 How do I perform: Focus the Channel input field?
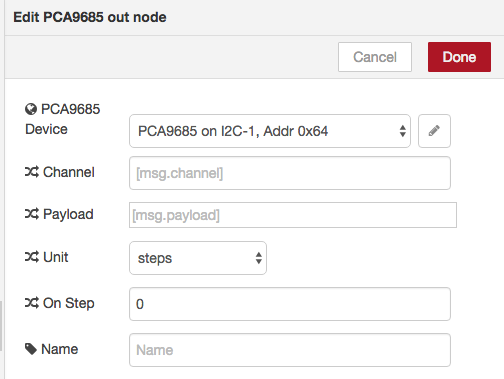click(x=290, y=173)
